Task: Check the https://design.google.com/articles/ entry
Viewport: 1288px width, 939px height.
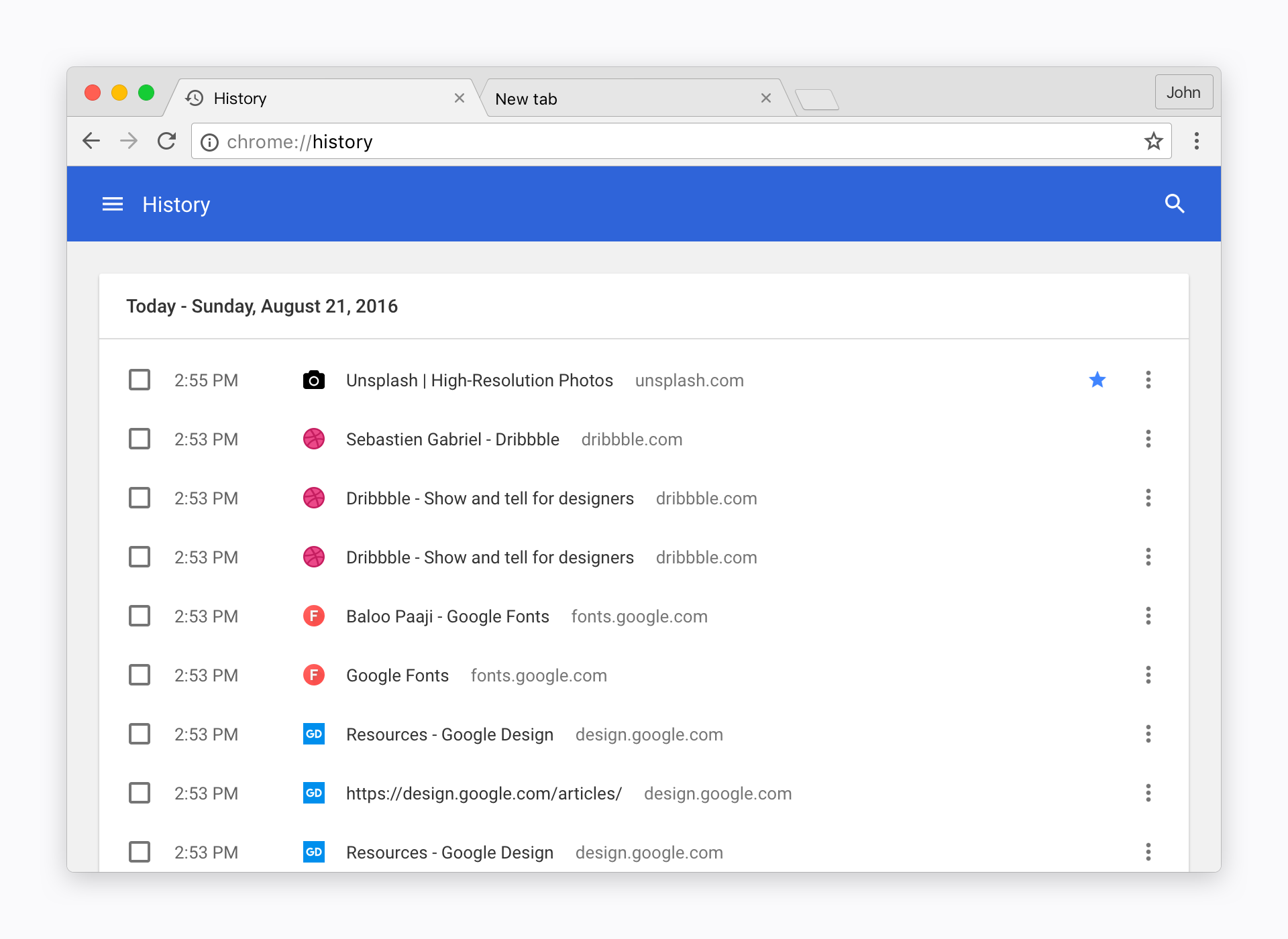Action: click(x=140, y=793)
